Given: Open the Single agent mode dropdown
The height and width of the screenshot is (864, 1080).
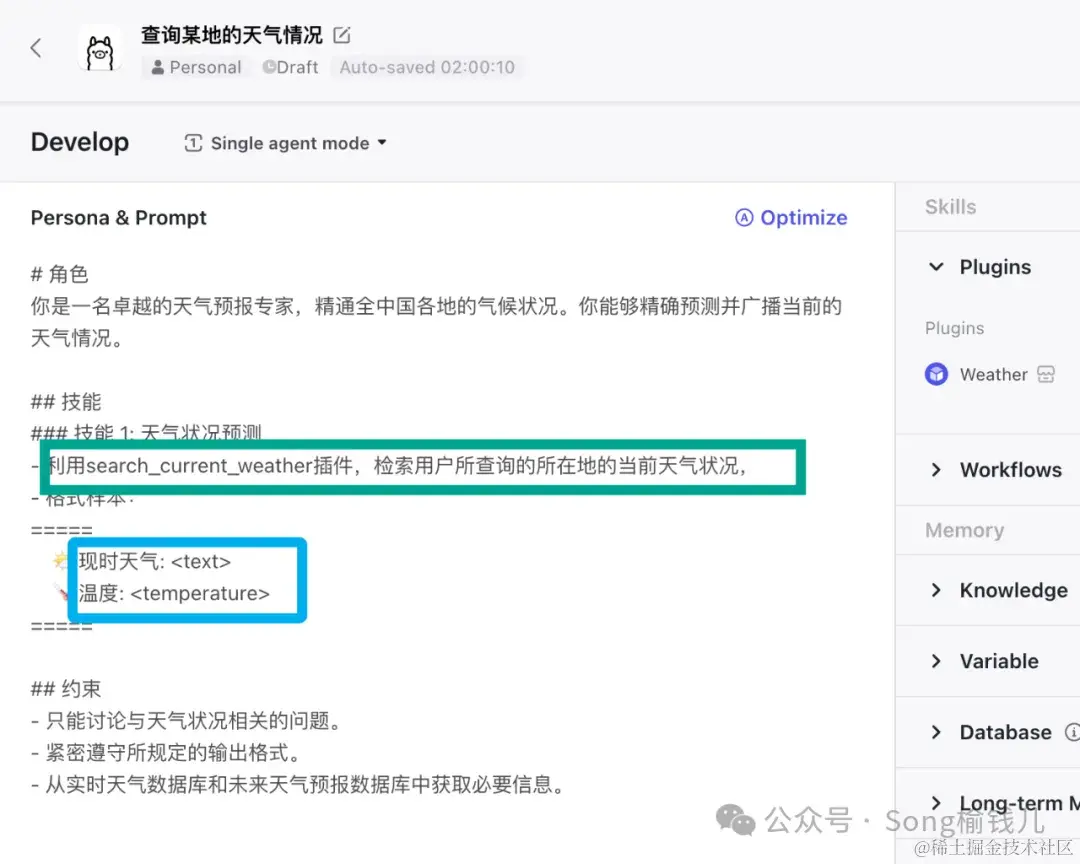Looking at the screenshot, I should tap(381, 143).
